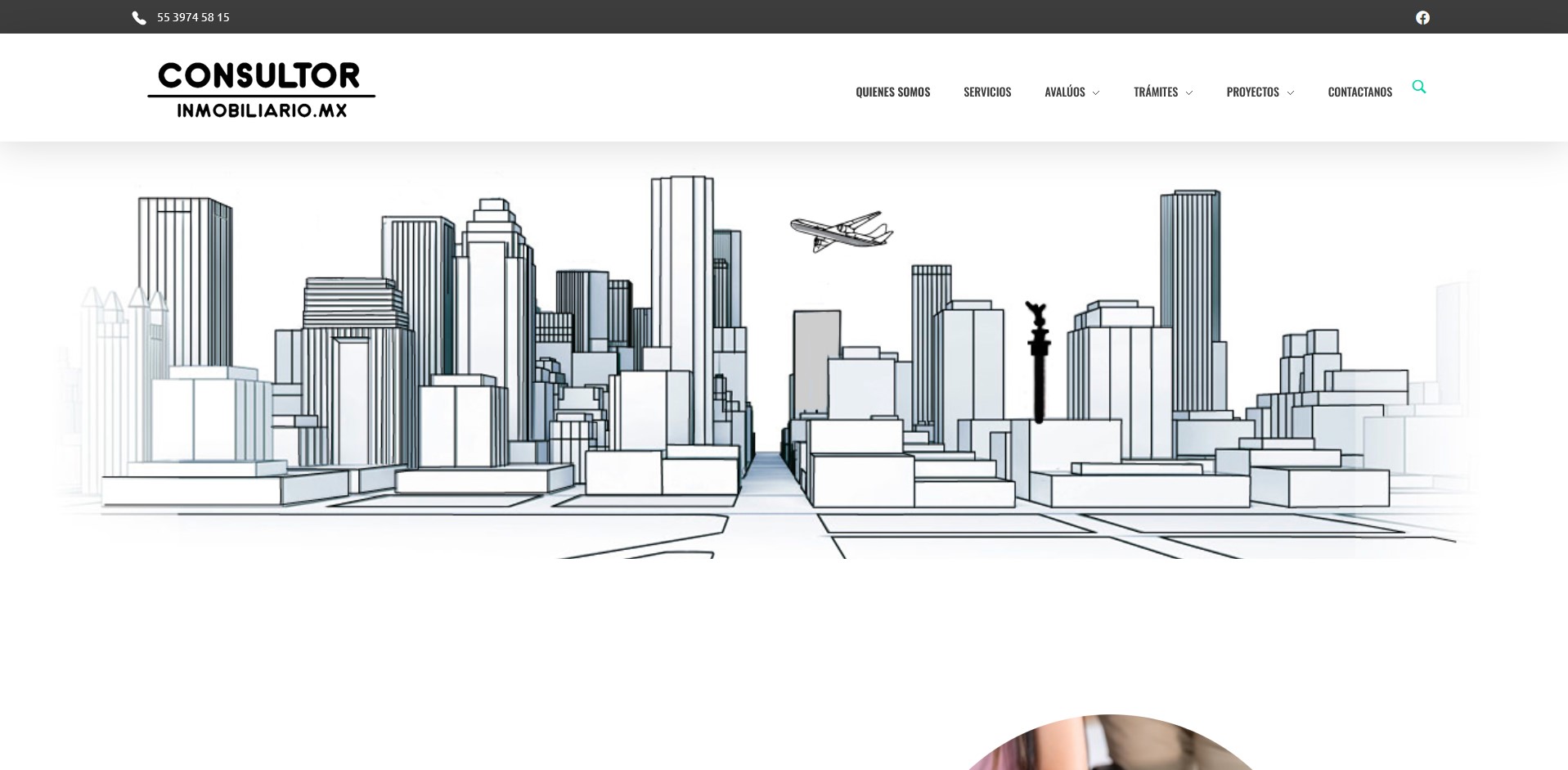Screen dimensions: 1568x770
Task: Expand the Avalúos dropdown chevron
Action: point(1096,93)
